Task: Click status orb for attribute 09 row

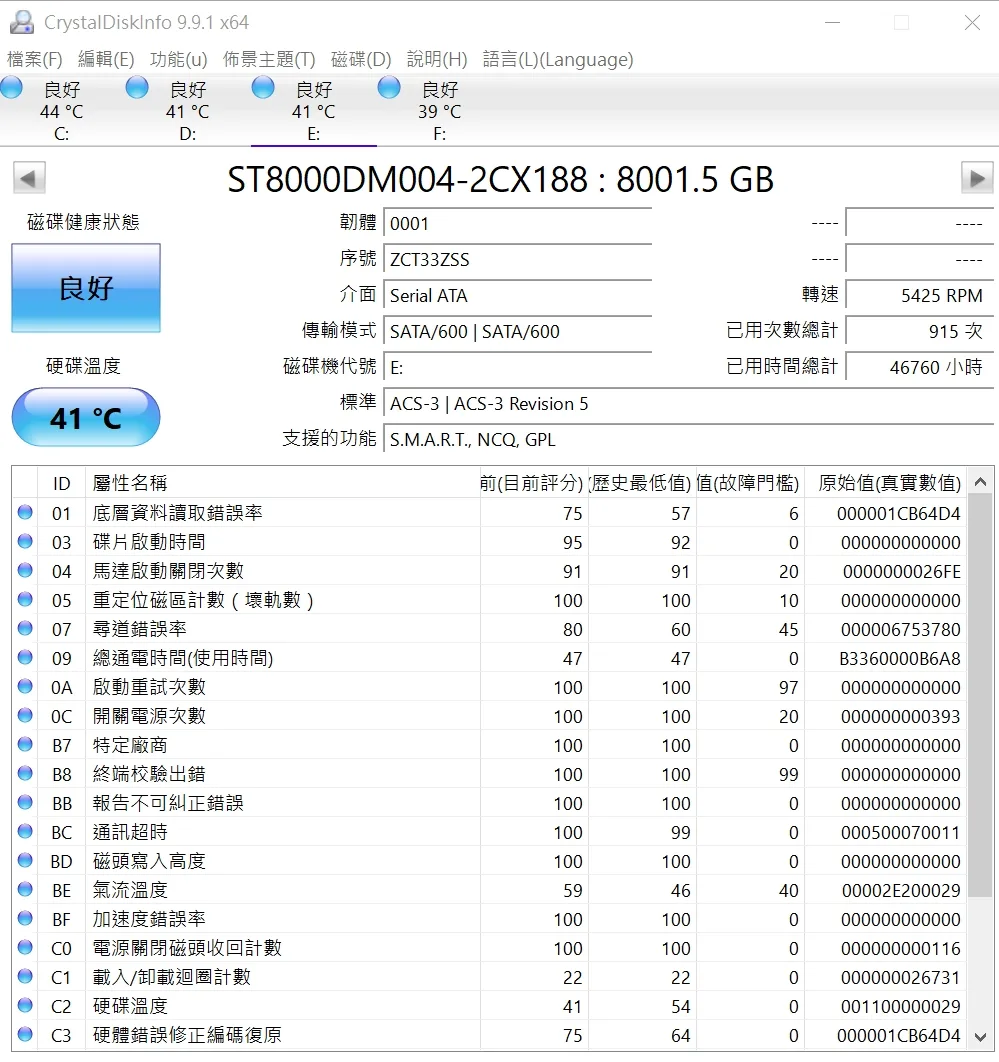Action: [25, 657]
